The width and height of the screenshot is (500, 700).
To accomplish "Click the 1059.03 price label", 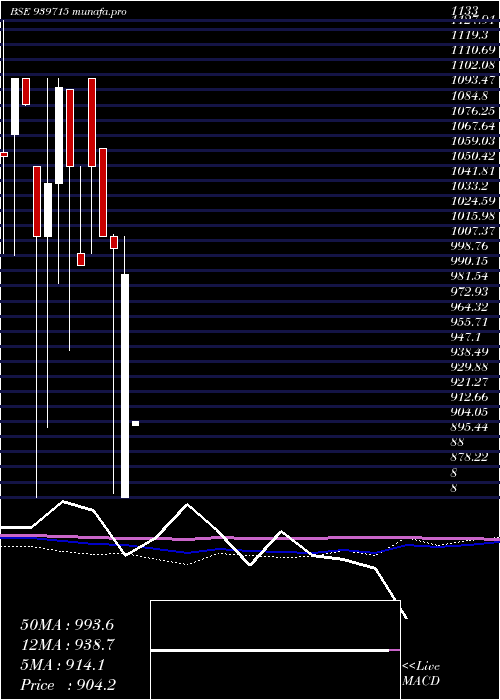I will 473,141.
